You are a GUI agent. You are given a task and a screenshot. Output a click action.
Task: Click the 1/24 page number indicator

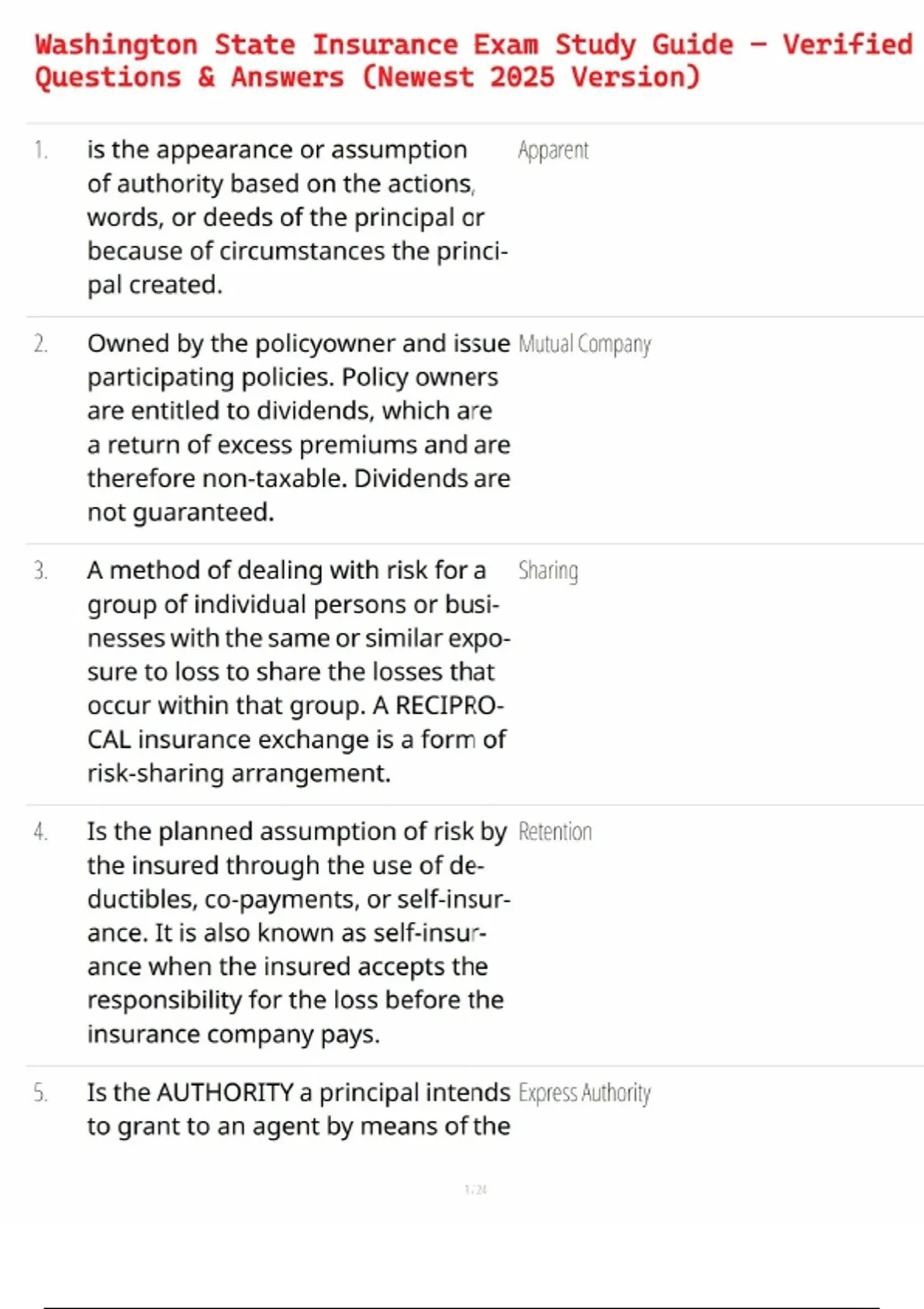click(x=475, y=1190)
